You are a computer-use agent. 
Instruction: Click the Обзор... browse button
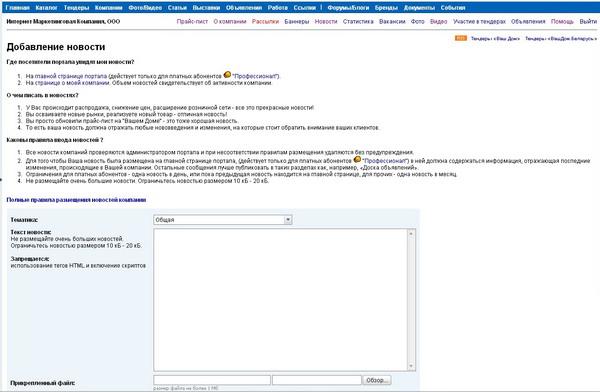[377, 380]
